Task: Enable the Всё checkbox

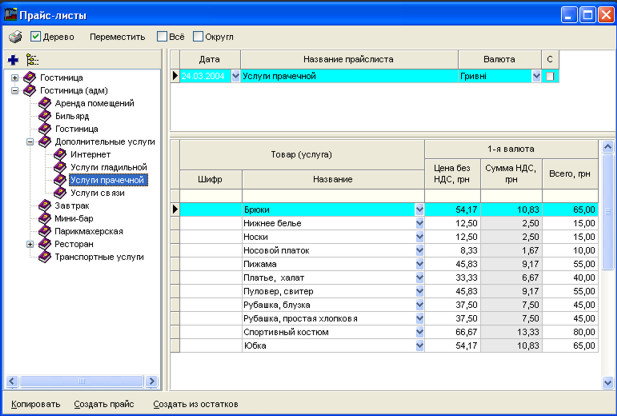Action: (163, 37)
